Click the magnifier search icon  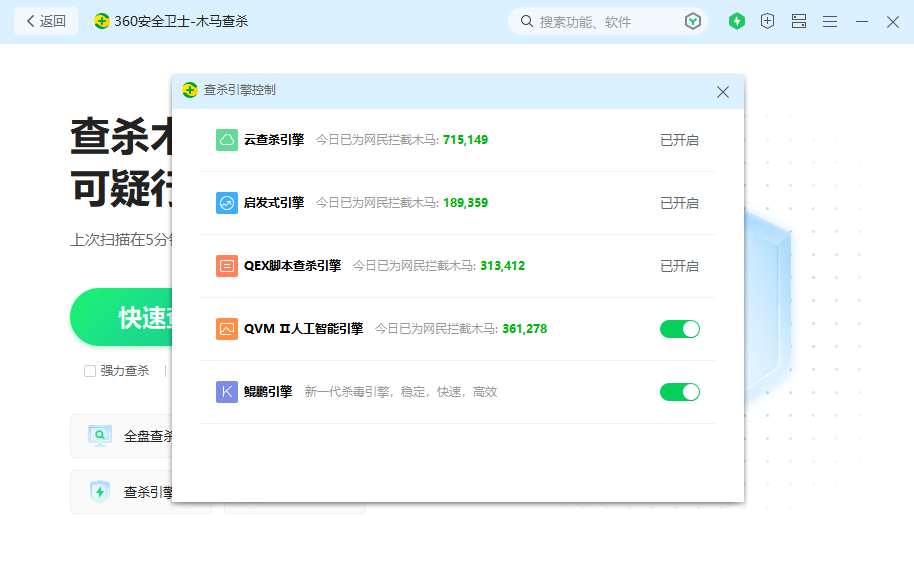pos(526,22)
